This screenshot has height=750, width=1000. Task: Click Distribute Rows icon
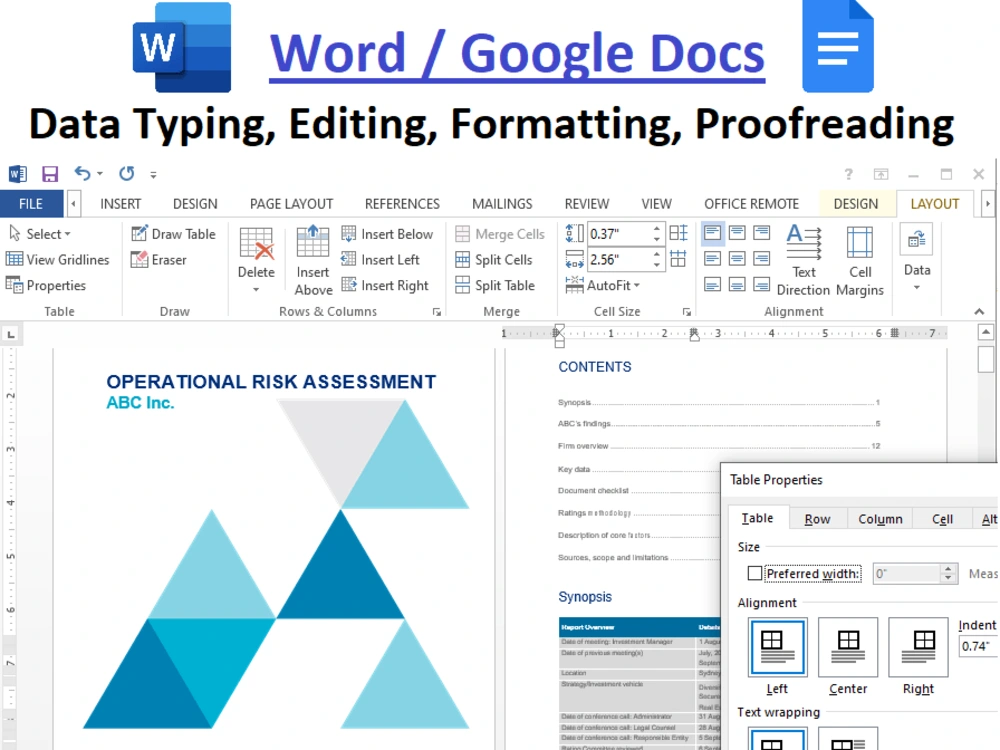(x=679, y=233)
